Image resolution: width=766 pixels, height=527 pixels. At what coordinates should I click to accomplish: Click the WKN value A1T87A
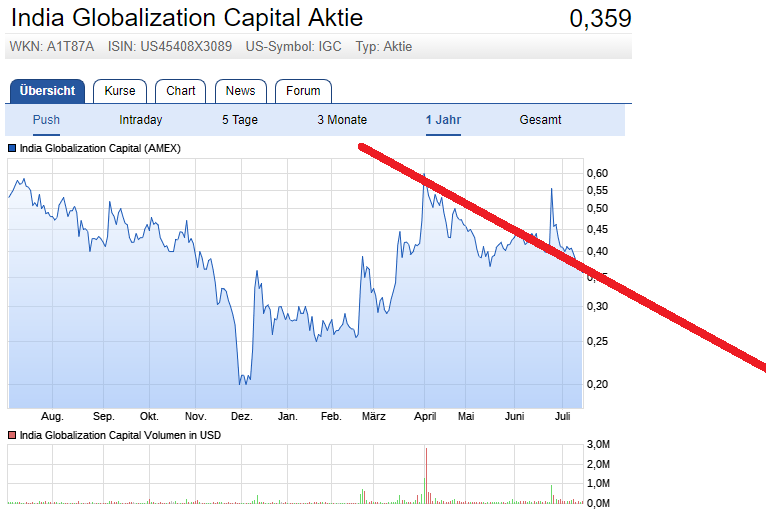point(70,47)
